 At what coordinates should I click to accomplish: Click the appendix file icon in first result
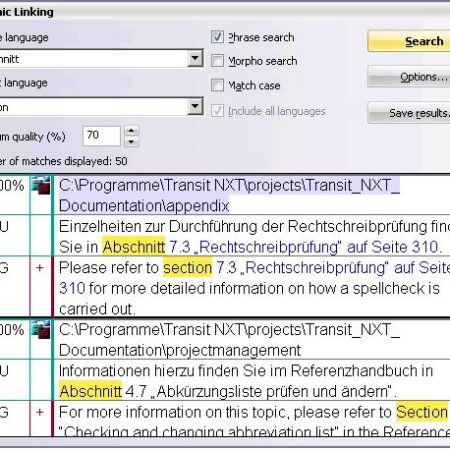tap(41, 186)
